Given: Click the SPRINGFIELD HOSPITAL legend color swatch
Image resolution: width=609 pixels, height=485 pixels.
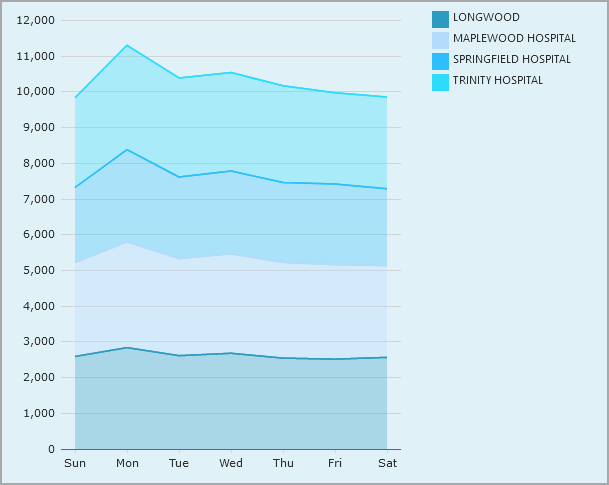Looking at the screenshot, I should point(440,60).
